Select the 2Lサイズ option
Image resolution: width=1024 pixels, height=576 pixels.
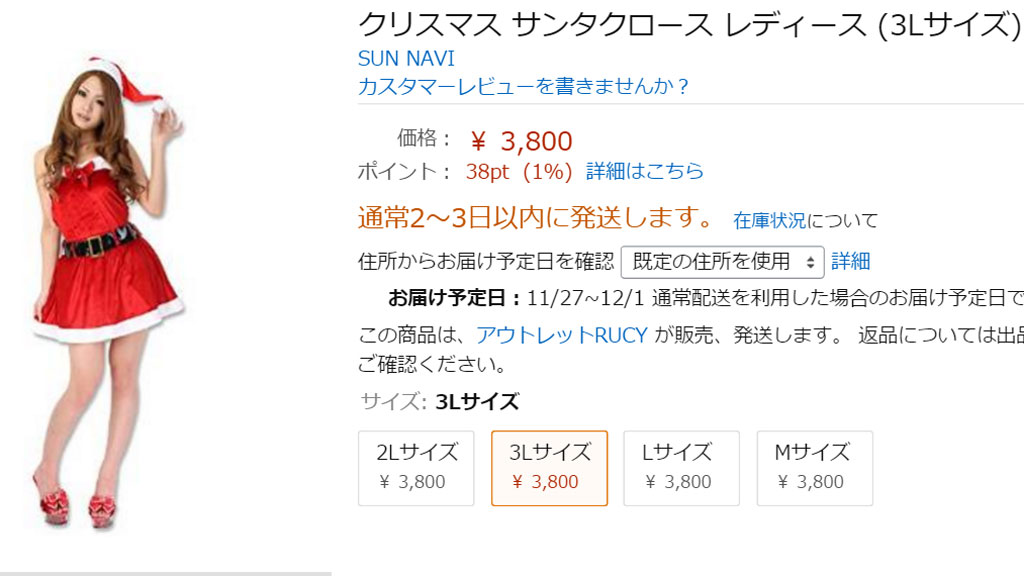point(416,468)
